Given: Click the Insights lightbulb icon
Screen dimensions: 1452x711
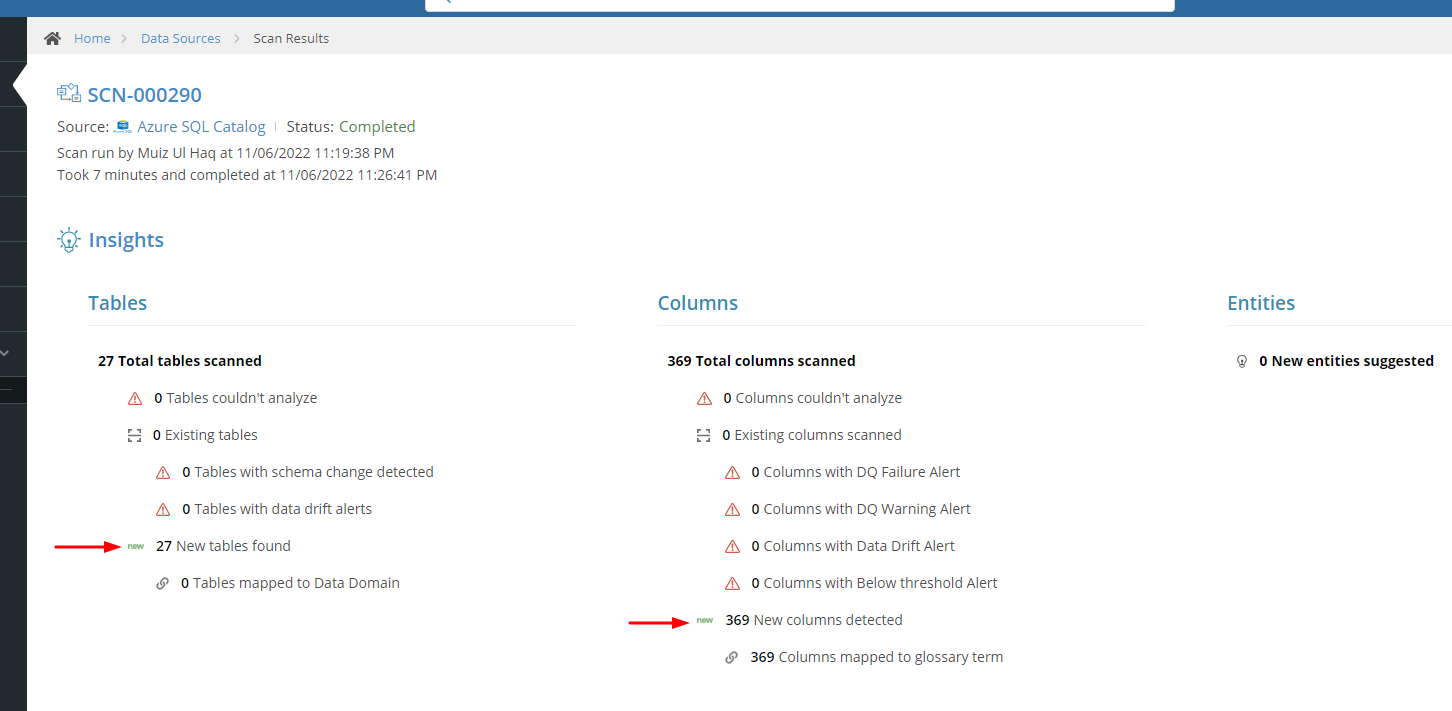Looking at the screenshot, I should click(68, 240).
